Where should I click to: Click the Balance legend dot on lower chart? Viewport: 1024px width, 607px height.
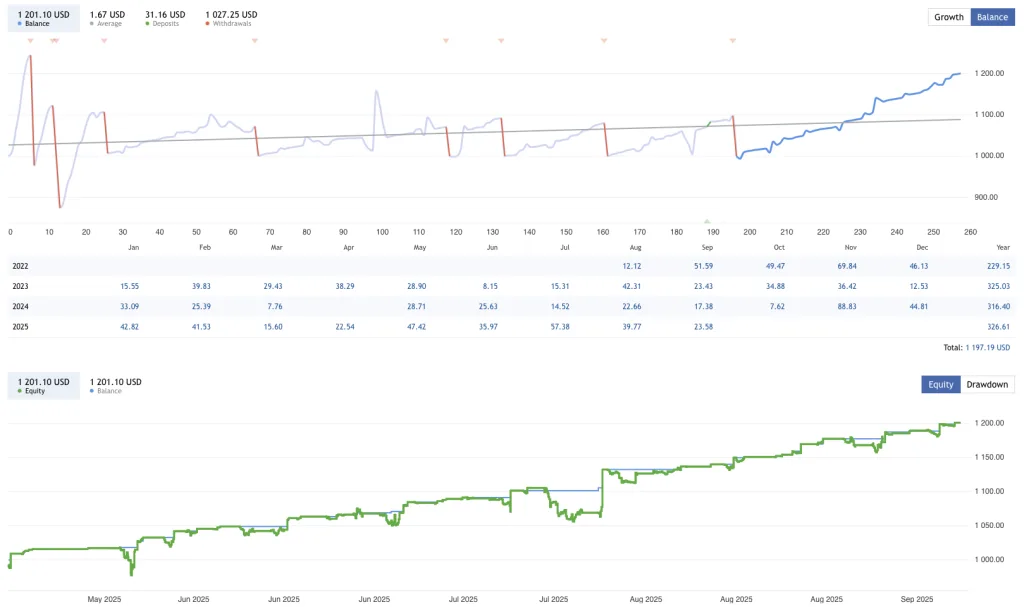point(91,390)
